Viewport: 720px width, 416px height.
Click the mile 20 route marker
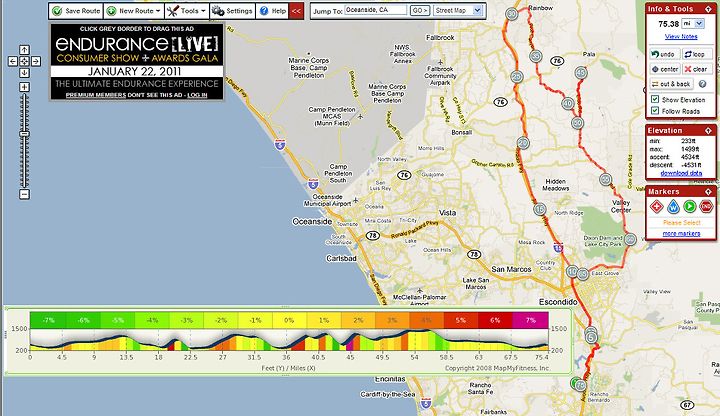point(523,143)
